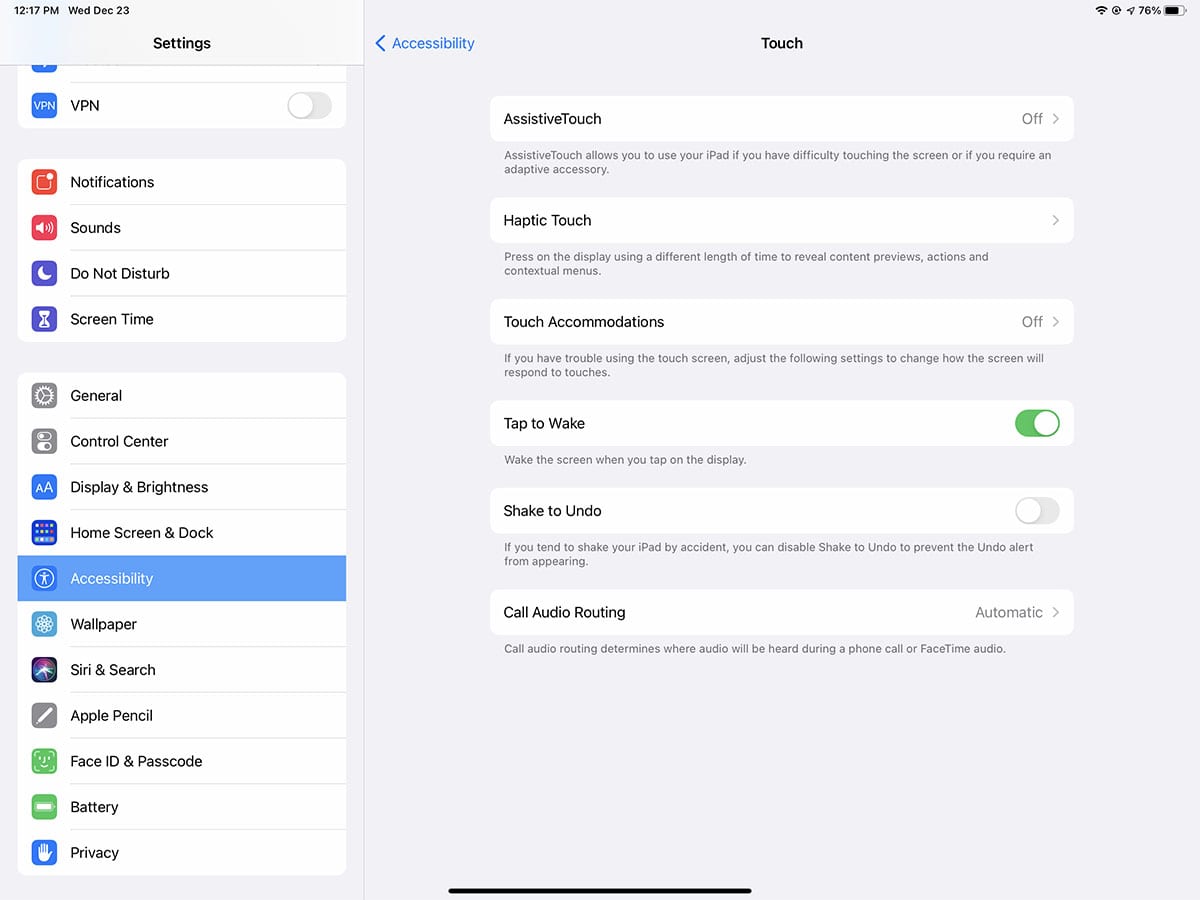The image size is (1200, 900).
Task: Tap the Face ID & Passcode icon
Action: [x=44, y=761]
